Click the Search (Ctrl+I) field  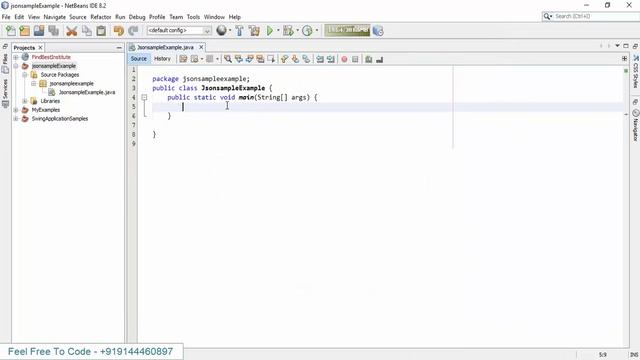tap(590, 16)
